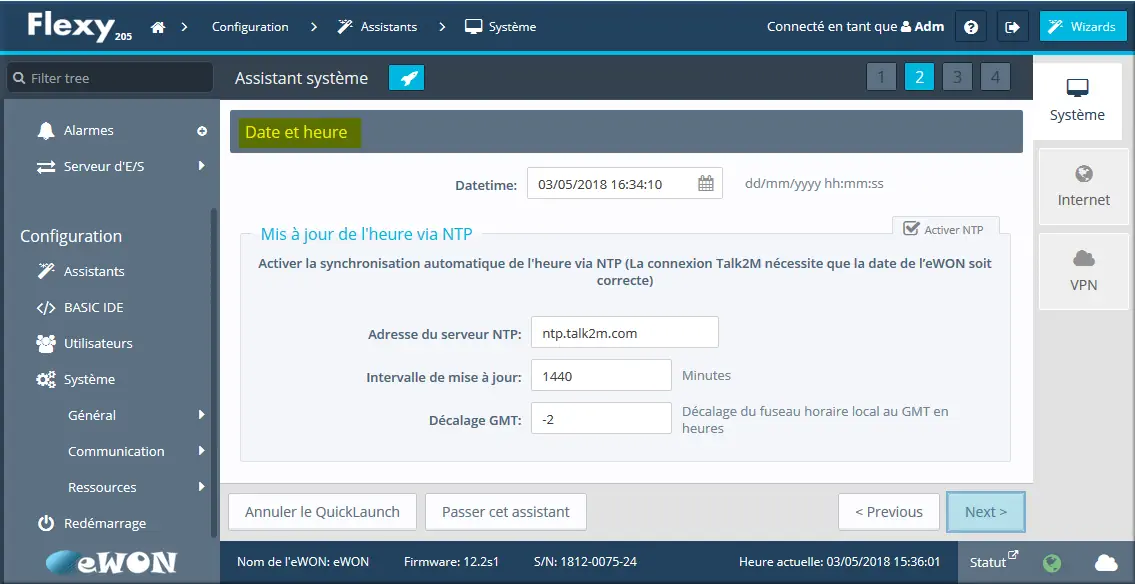Click the Serveur d'E/S arrows icon
Screen dimensions: 1135x584
(x=46, y=166)
